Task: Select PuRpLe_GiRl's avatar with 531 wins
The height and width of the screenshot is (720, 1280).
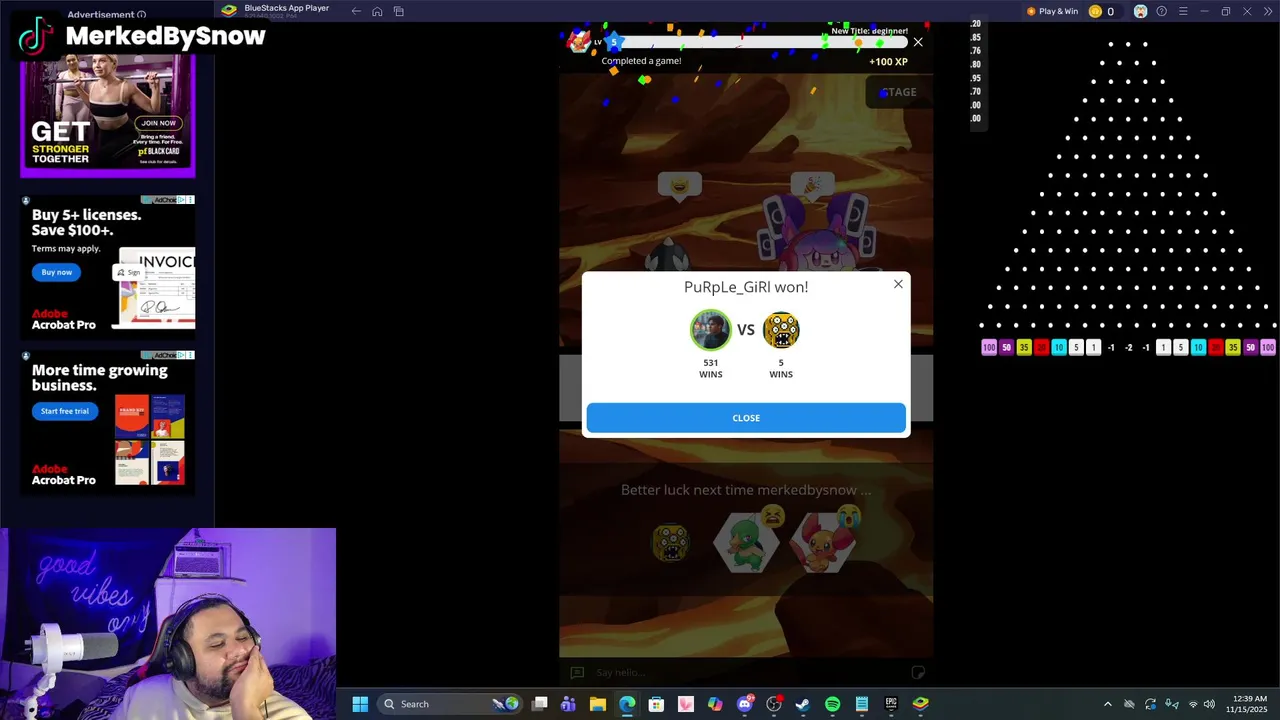Action: 711,330
